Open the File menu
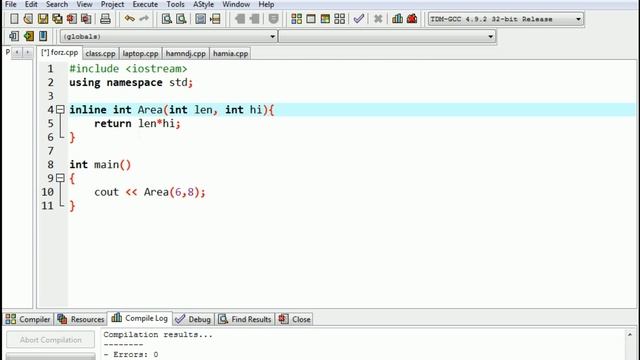Viewport: 640px width, 360px height. [x=11, y=4]
